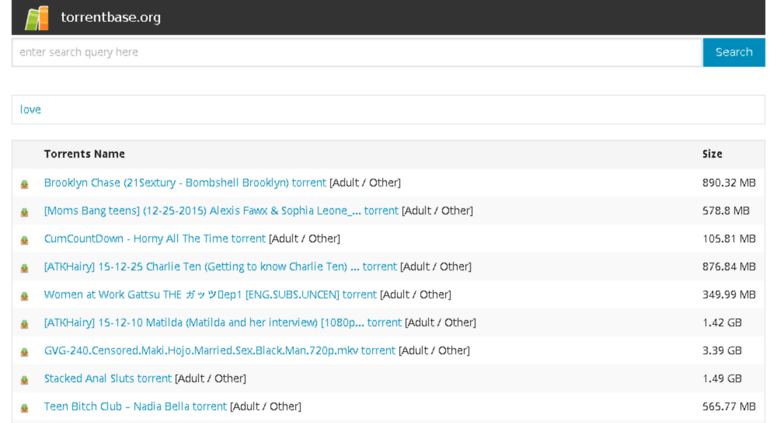The width and height of the screenshot is (777, 423).
Task: Open the Teen Bitch Club Nadia Bella link
Action: point(135,407)
